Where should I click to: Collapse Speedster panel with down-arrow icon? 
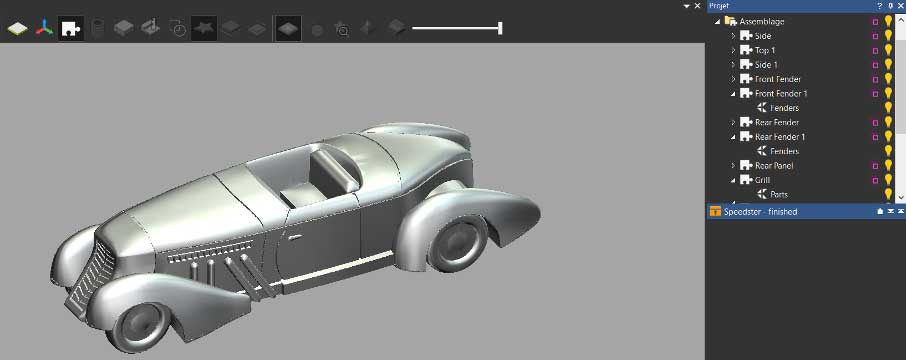coord(891,211)
